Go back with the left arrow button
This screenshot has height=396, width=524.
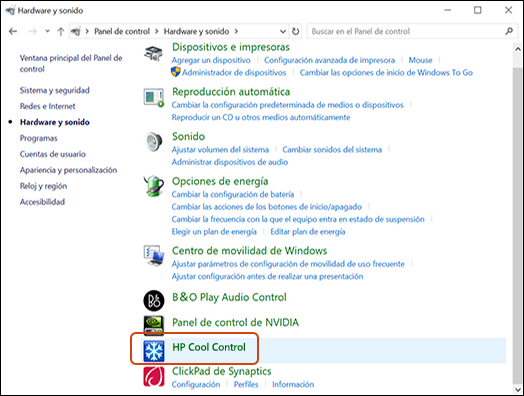click(13, 31)
